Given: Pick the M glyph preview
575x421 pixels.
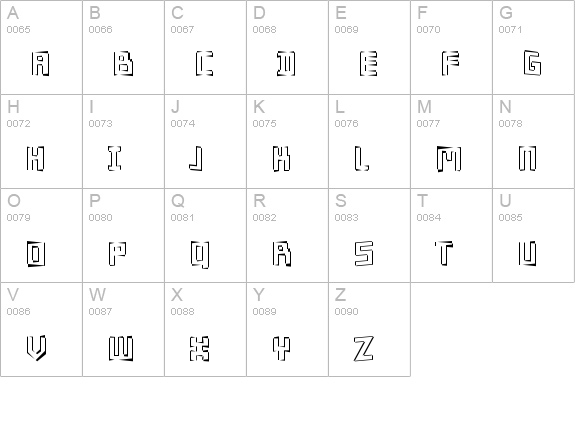Looking at the screenshot, I should coord(449,158).
